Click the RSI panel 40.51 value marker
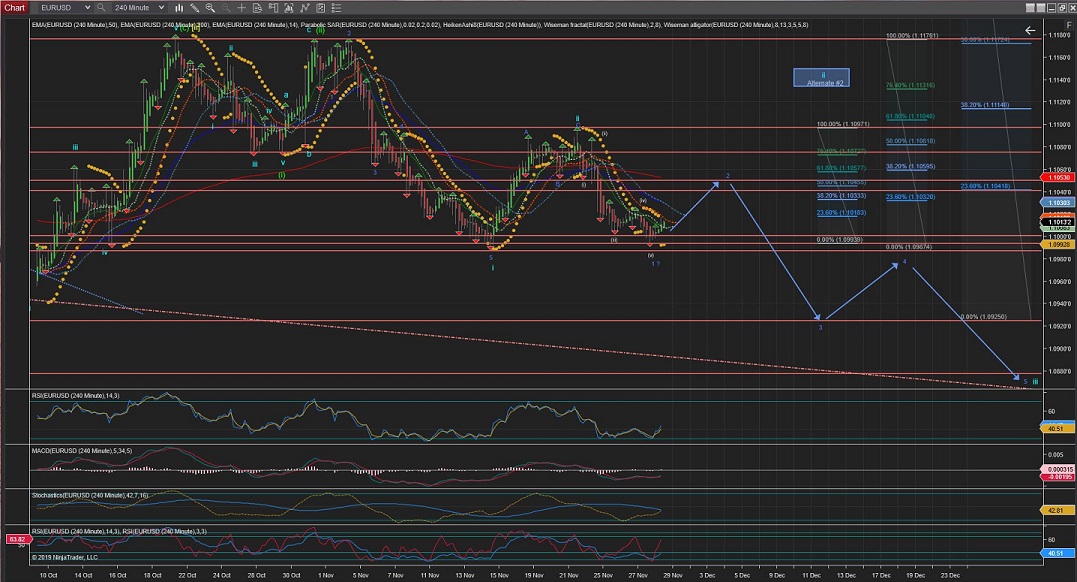The height and width of the screenshot is (582, 1077). coord(1055,428)
